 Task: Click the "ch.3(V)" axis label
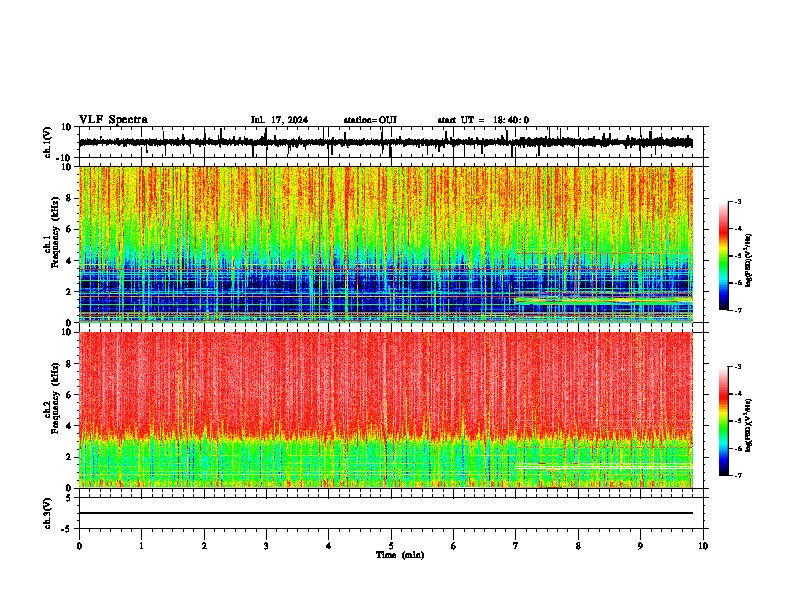[48, 513]
